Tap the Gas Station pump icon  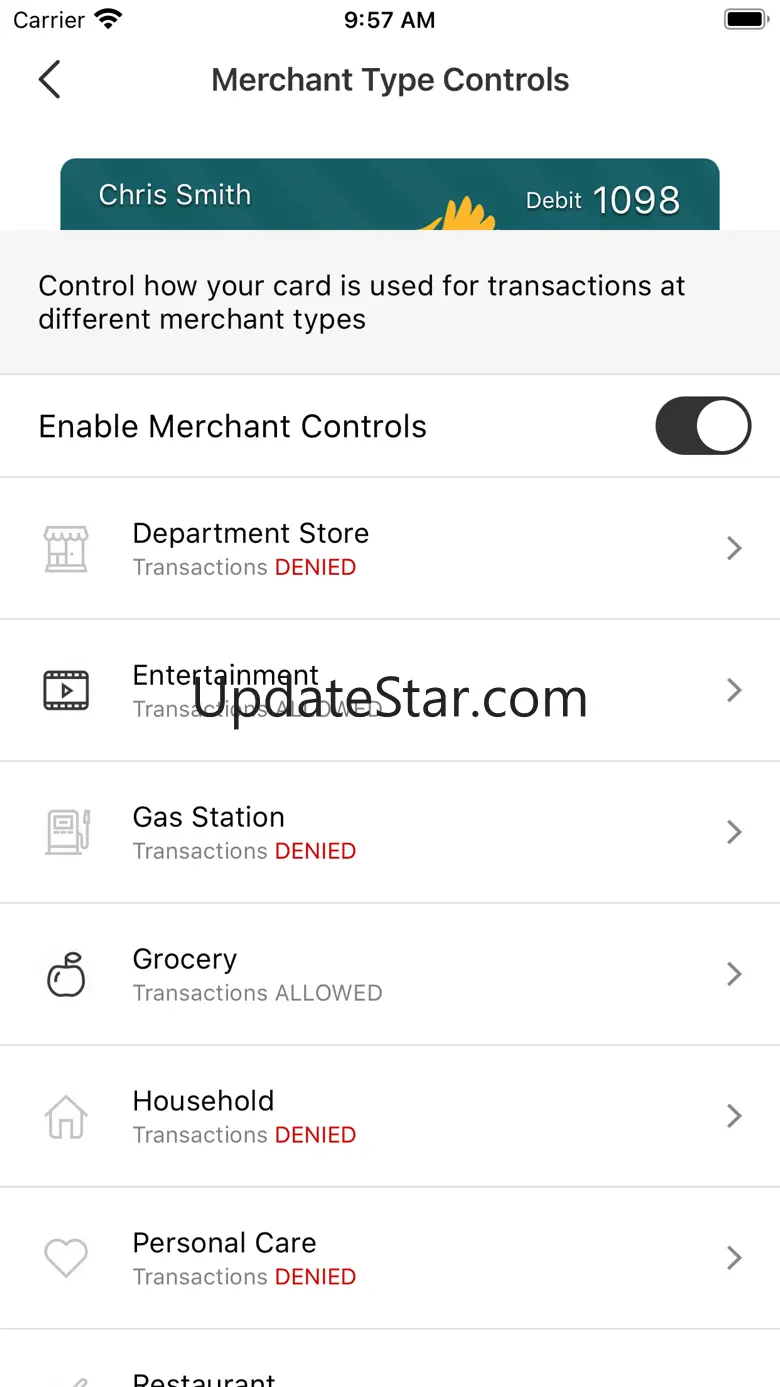point(66,832)
